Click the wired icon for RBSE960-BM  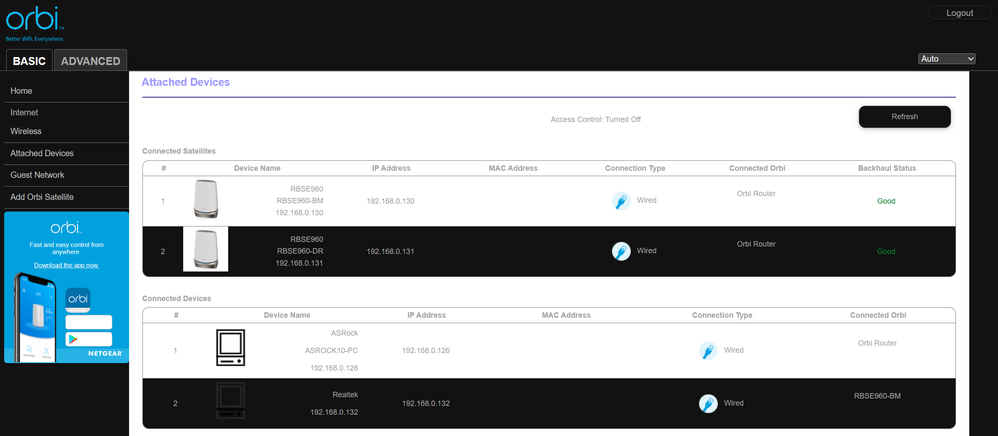tap(621, 201)
